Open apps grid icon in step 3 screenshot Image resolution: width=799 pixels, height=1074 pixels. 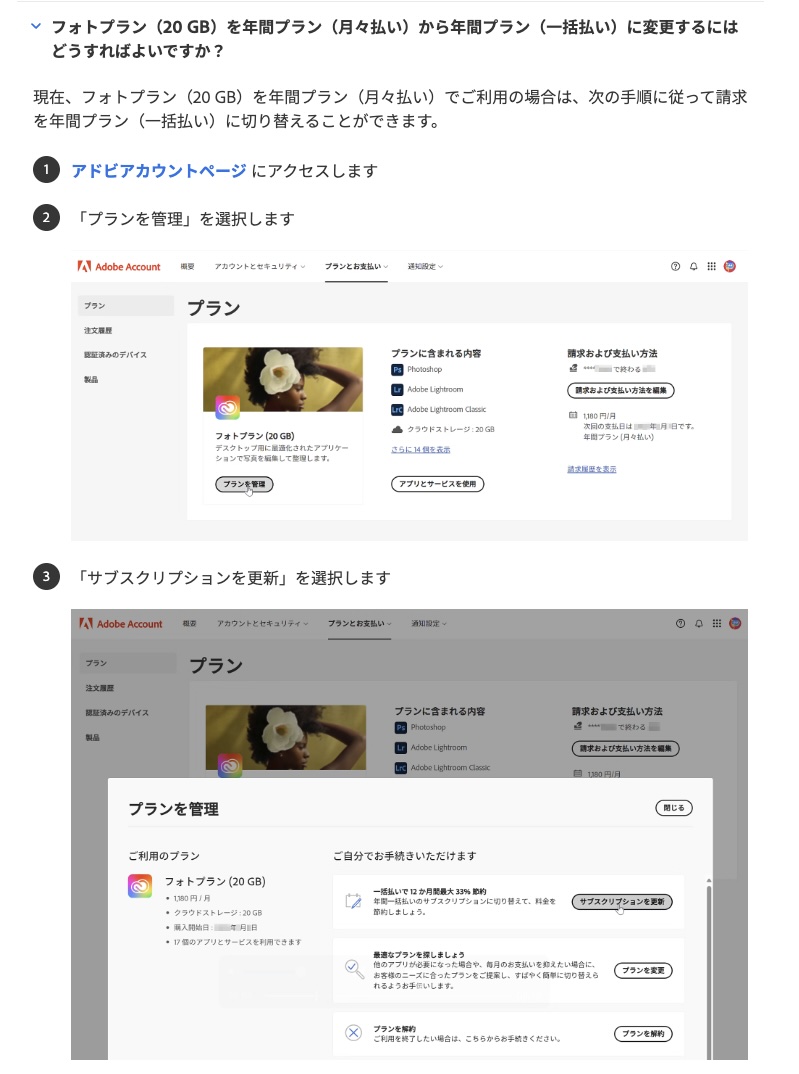click(717, 624)
